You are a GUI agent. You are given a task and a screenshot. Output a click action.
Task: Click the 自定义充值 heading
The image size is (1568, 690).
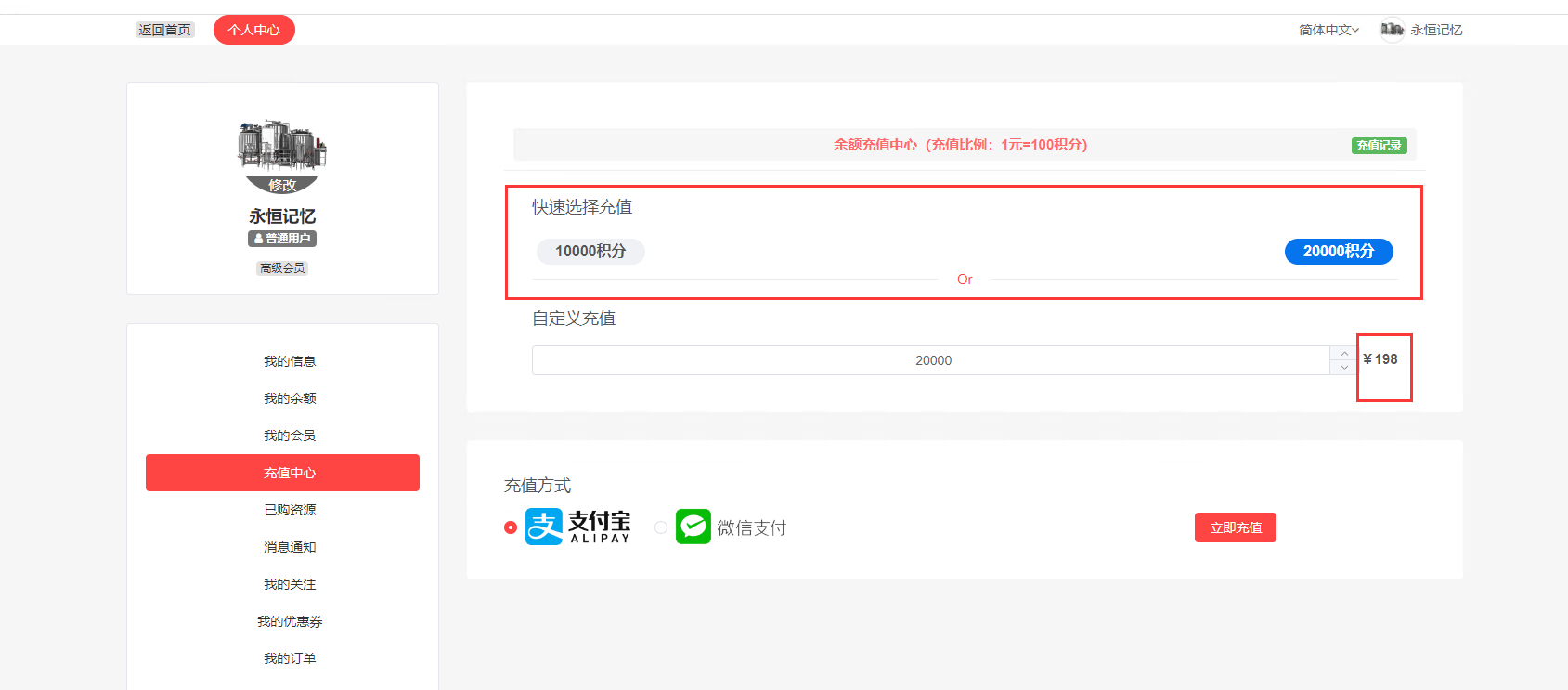[x=574, y=319]
